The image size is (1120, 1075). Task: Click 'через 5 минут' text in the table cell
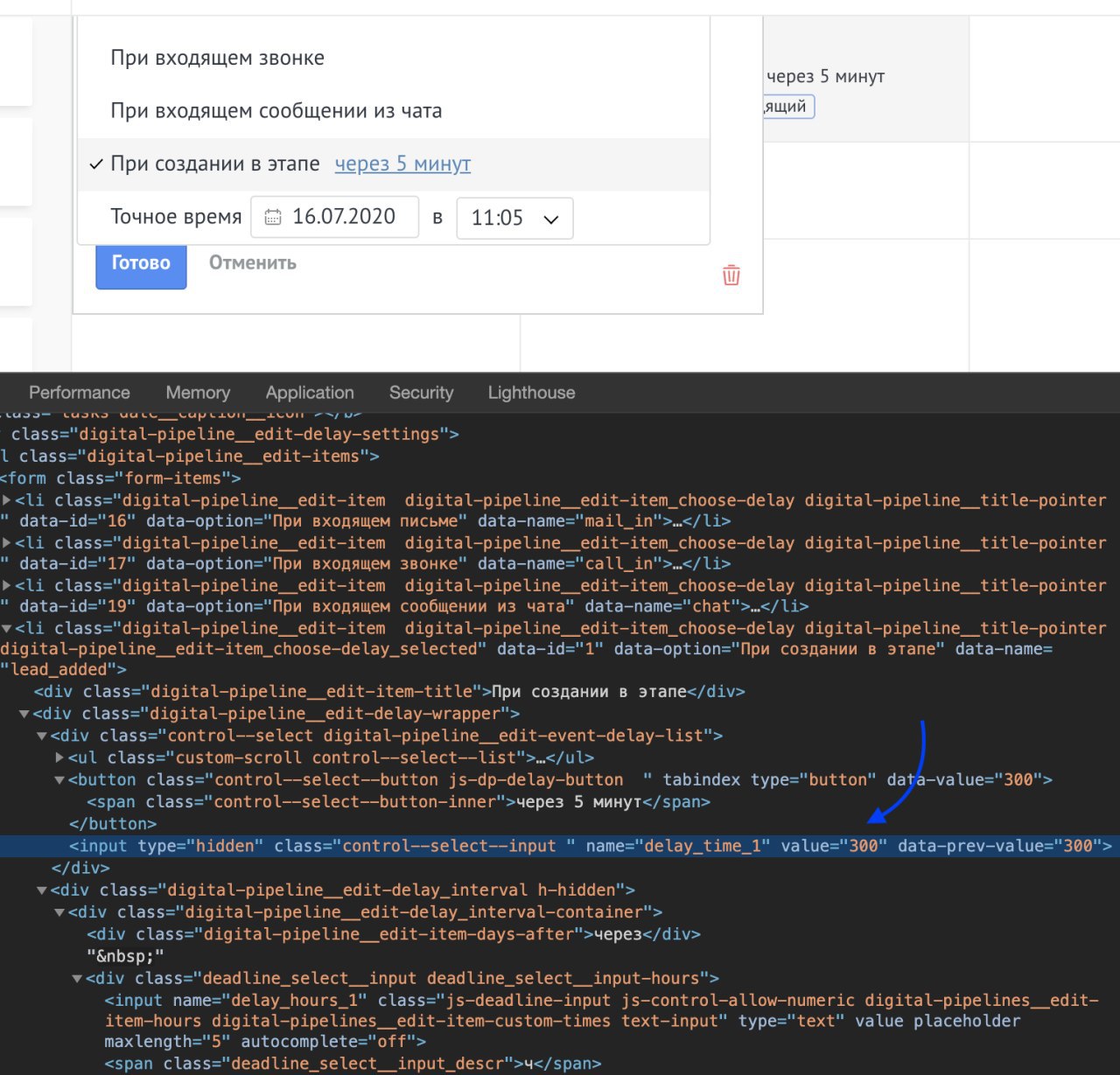(x=825, y=76)
